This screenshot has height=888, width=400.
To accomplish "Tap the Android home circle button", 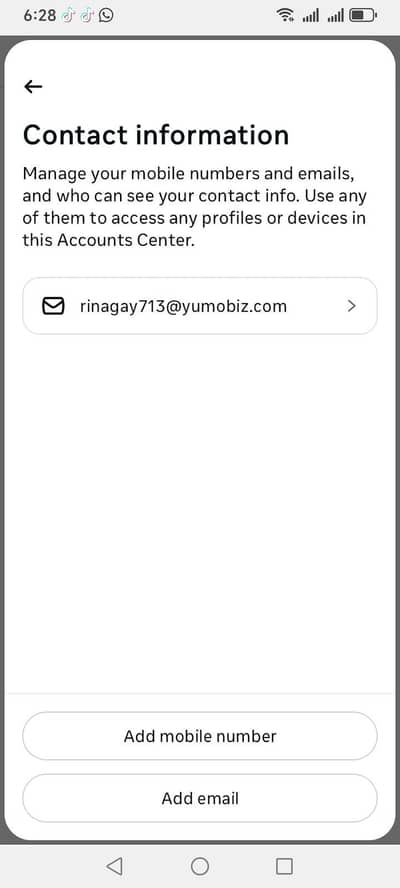I will pyautogui.click(x=199, y=866).
